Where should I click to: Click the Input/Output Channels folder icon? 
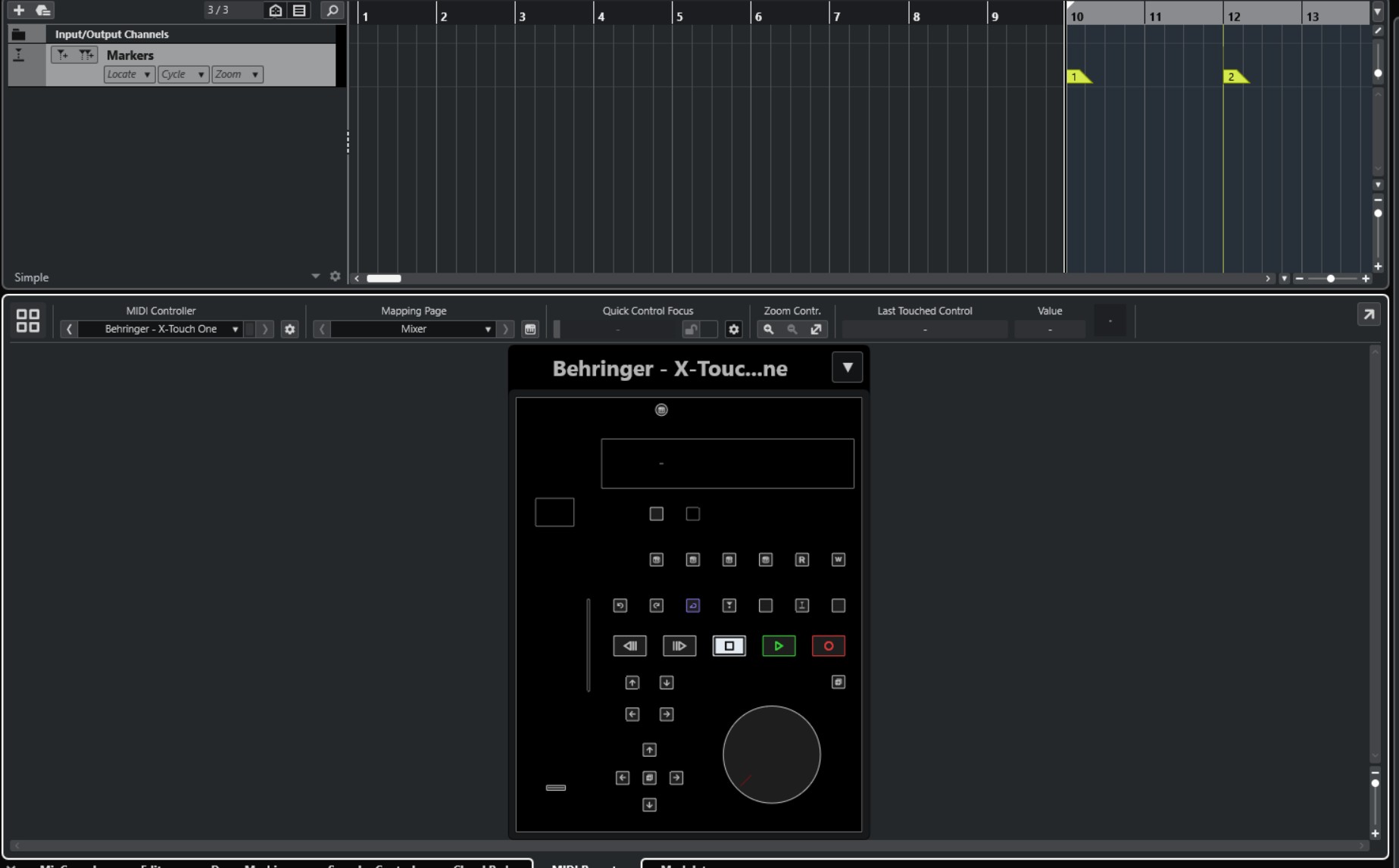coord(18,34)
